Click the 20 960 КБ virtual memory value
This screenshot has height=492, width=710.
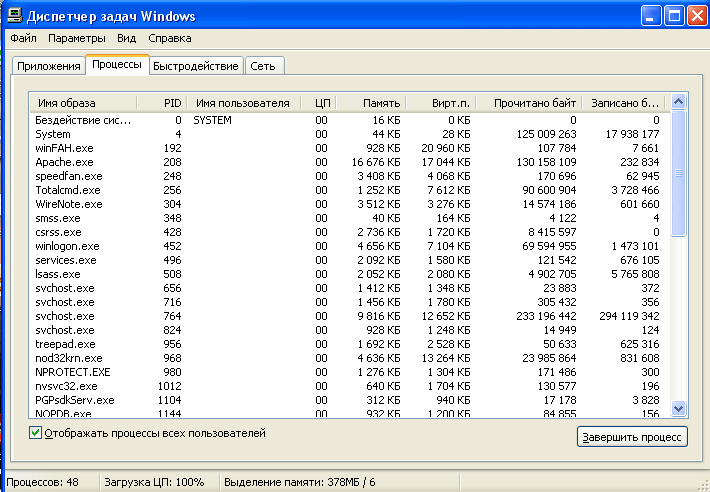(x=446, y=148)
